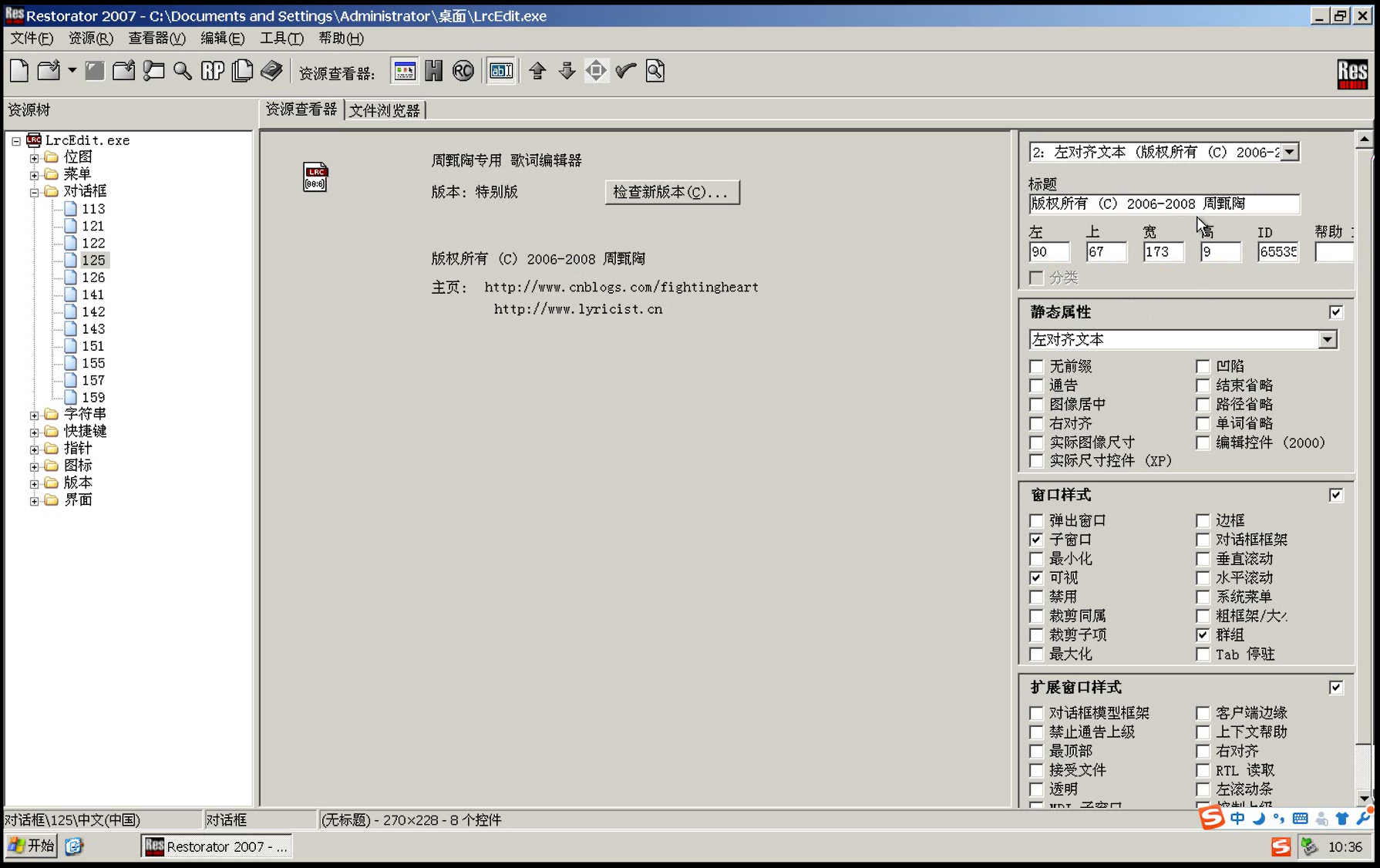
Task: Click the Sogou wrench settings icon
Action: click(1364, 818)
